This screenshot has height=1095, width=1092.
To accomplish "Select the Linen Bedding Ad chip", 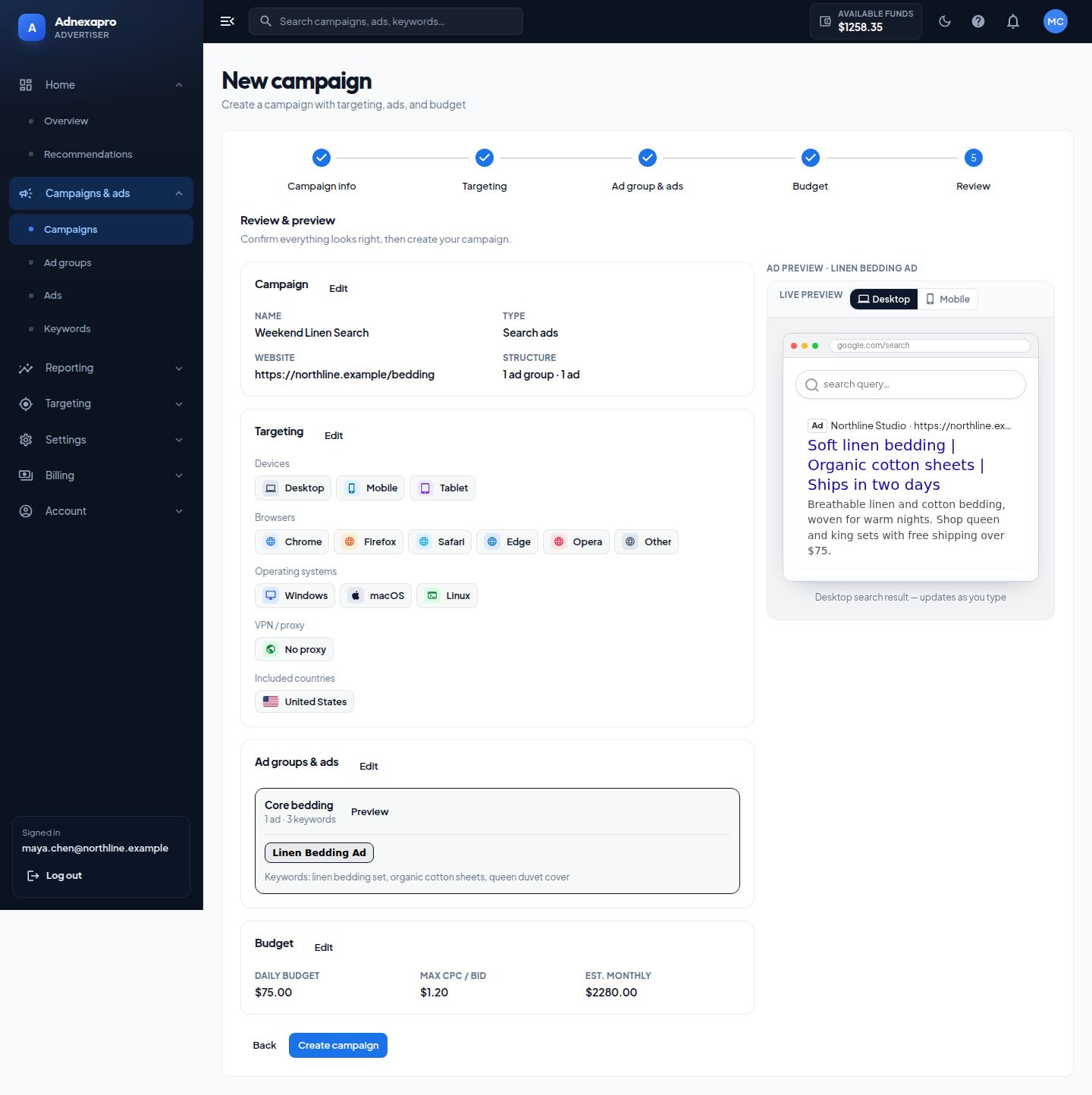I will 319,852.
